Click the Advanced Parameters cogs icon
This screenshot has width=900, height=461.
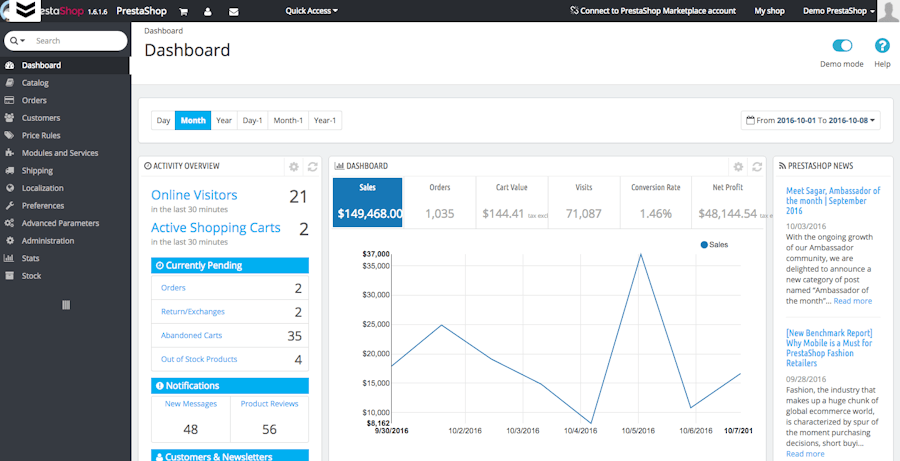tap(9, 223)
